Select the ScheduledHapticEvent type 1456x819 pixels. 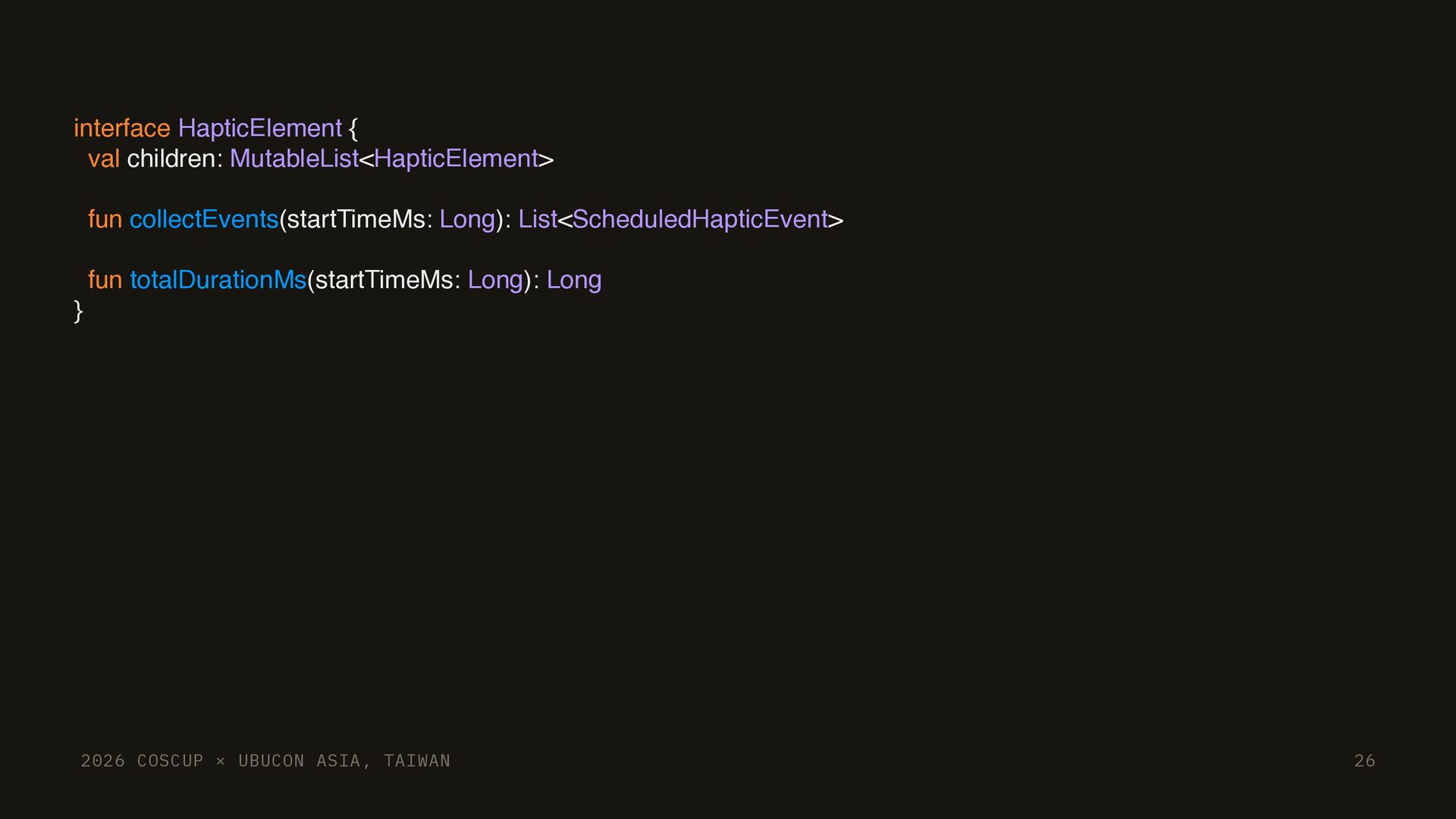[x=700, y=219]
